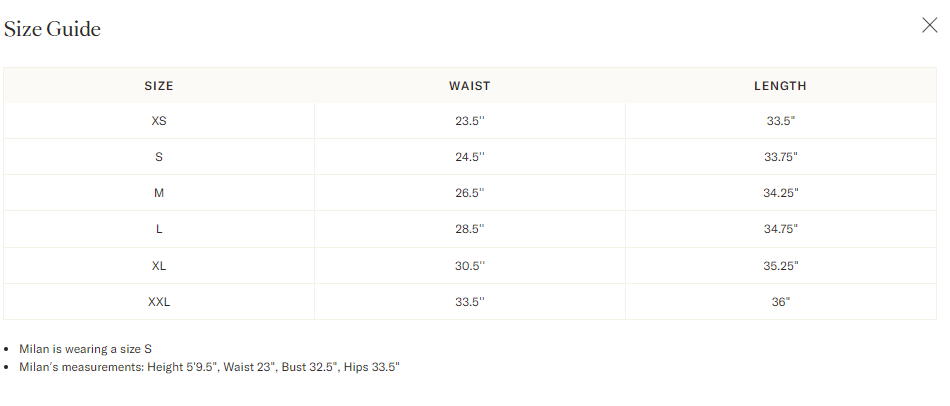Image resolution: width=950 pixels, height=406 pixels.
Task: Click the 34.75" length value
Action: 780,229
